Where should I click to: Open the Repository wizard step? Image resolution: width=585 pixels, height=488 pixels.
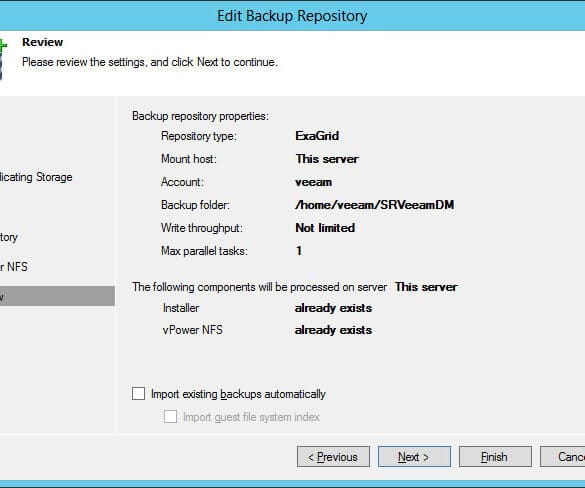[x=9, y=237]
